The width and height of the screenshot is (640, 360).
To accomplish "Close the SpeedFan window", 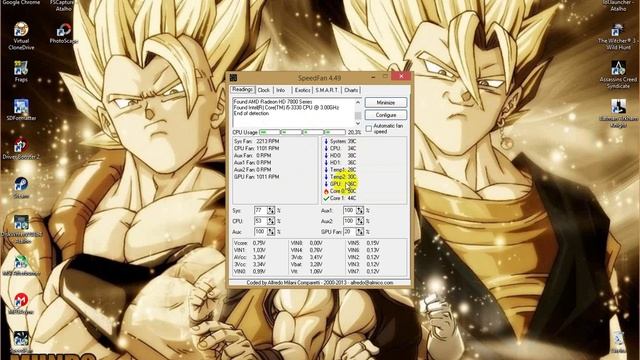I will point(401,76).
